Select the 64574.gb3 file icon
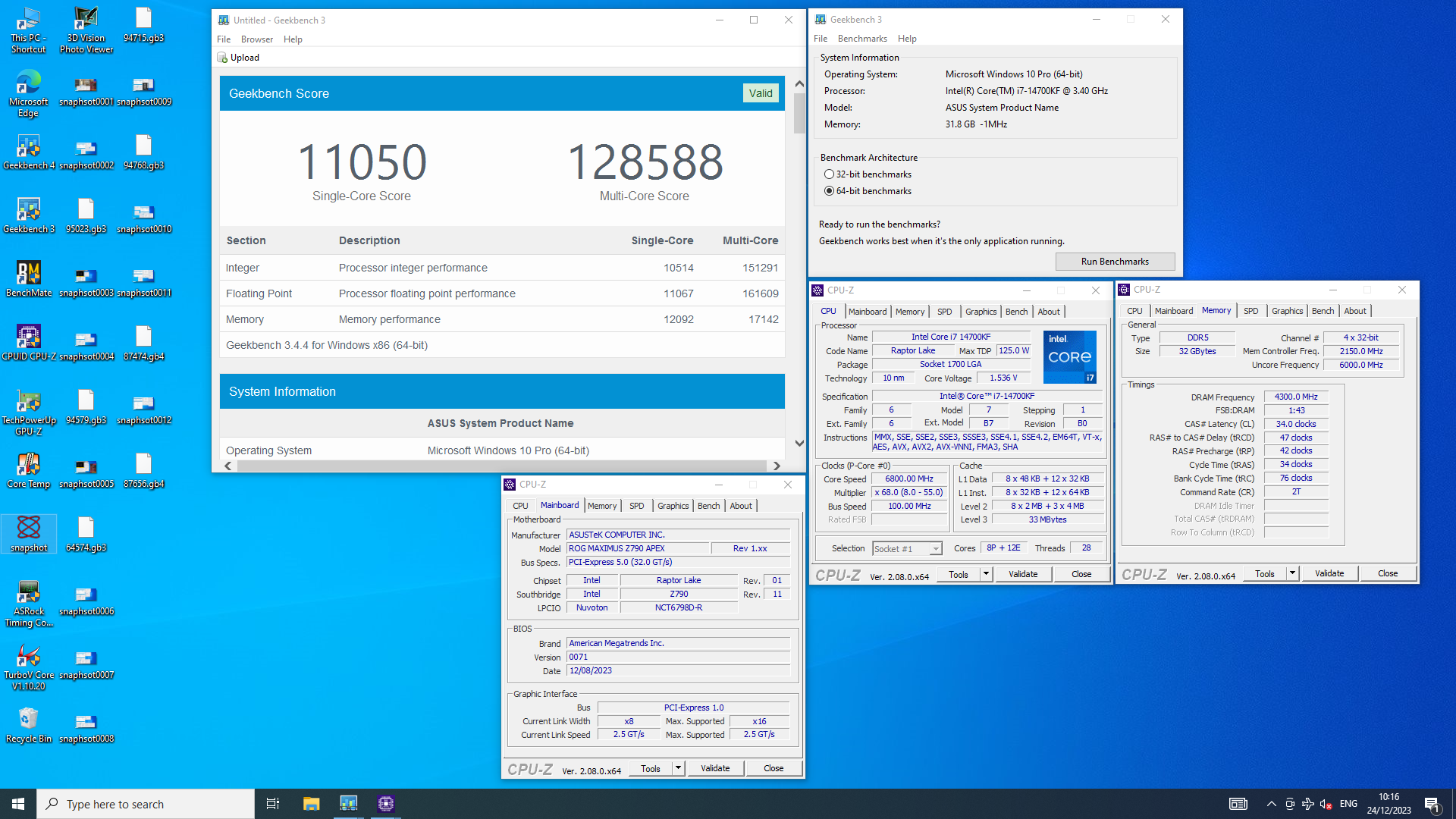Screen dimensions: 1456x819 point(86,534)
